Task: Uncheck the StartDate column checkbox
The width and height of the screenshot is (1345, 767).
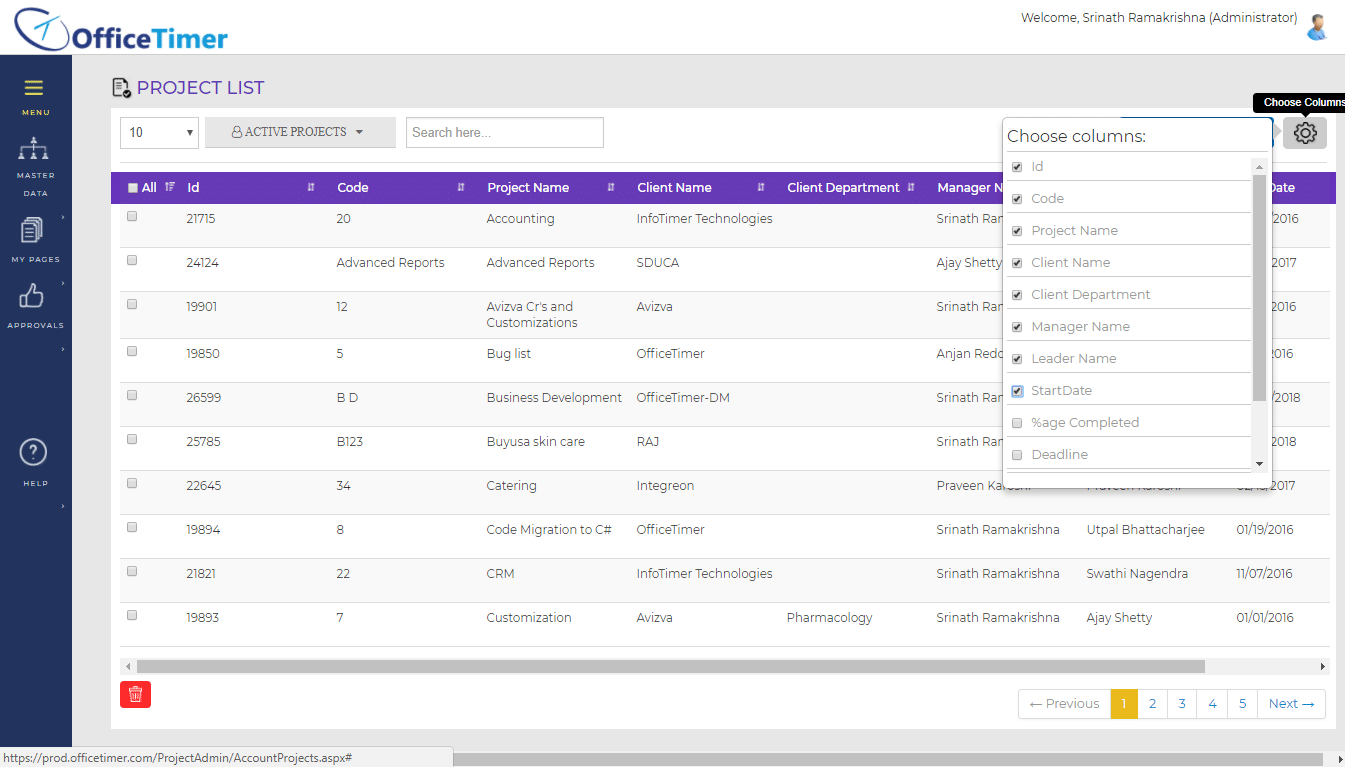Action: pyautogui.click(x=1017, y=391)
